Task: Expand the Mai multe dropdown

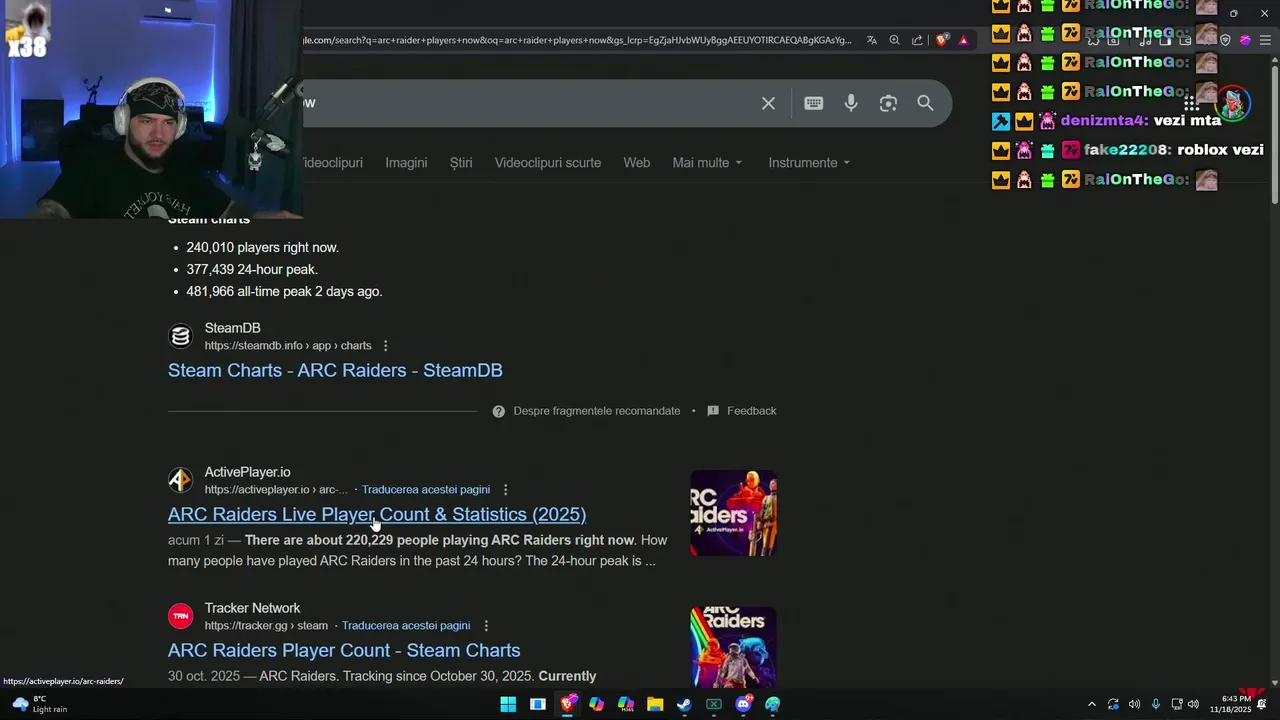Action: click(x=707, y=162)
